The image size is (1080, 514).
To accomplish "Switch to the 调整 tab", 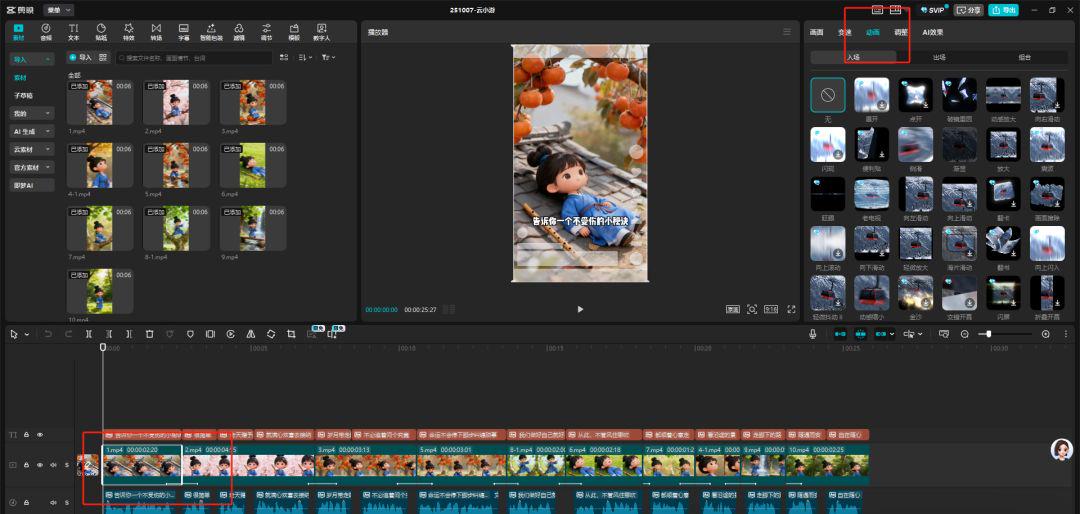I will (x=901, y=32).
